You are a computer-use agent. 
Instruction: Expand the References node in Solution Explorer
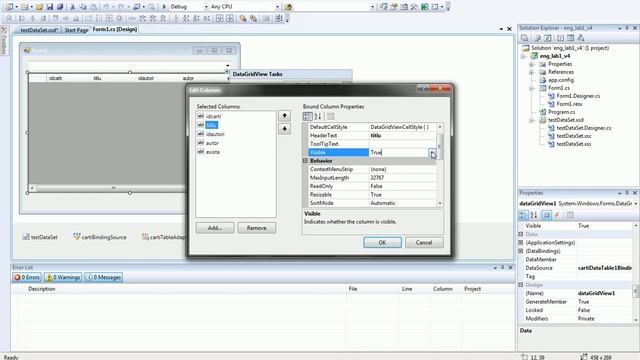pos(531,72)
